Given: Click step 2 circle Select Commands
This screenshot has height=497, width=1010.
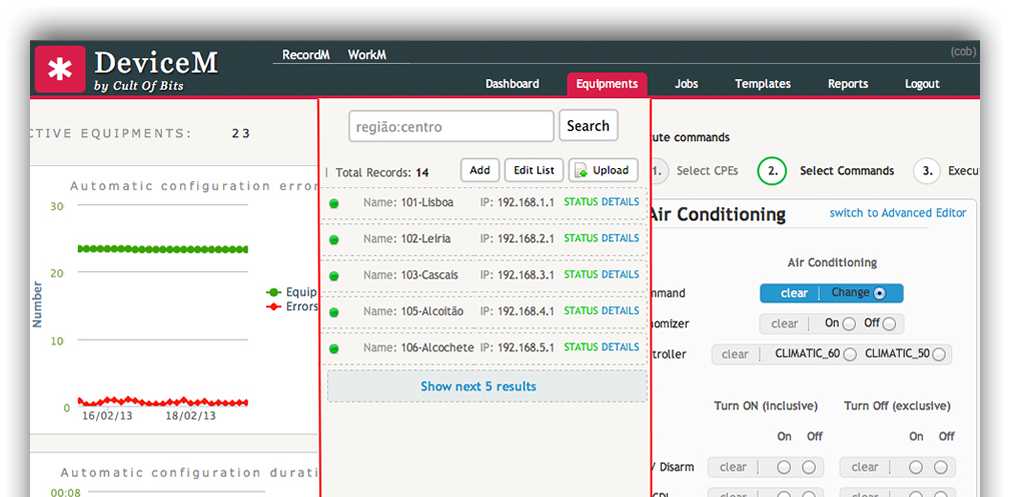Looking at the screenshot, I should point(771,171).
